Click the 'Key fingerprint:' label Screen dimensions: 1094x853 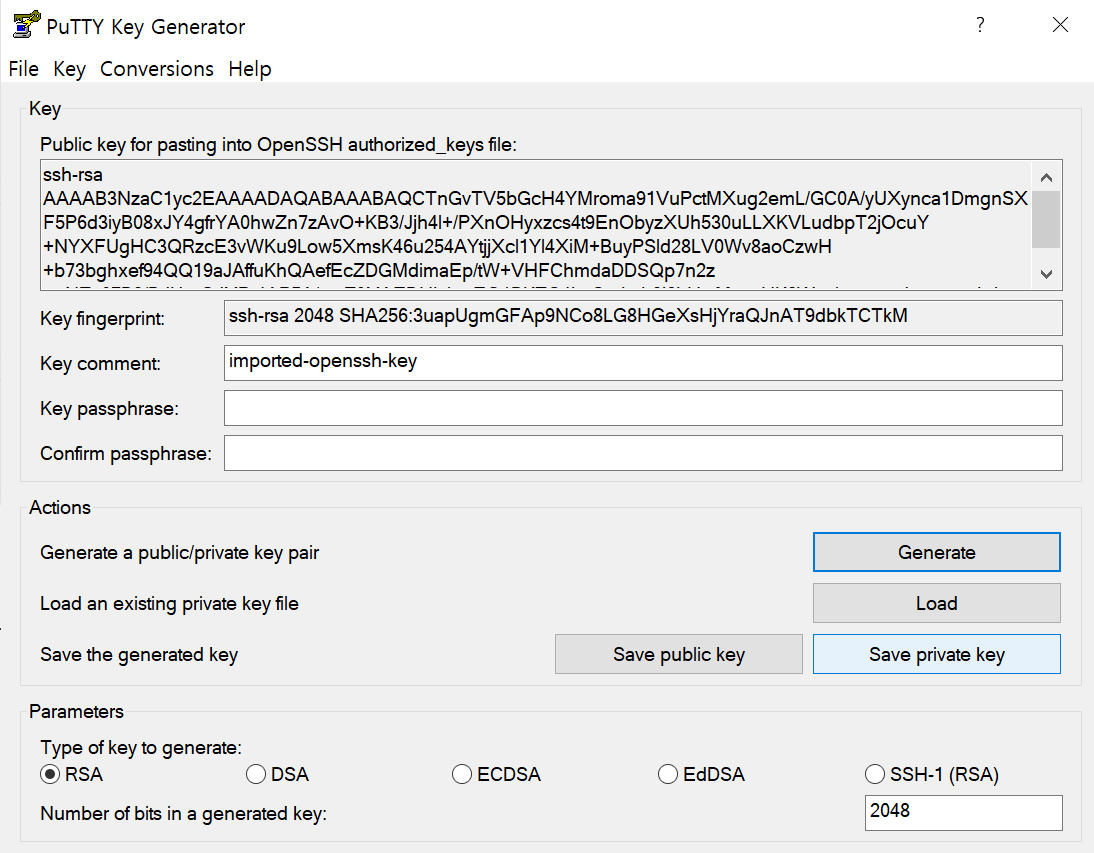click(x=103, y=319)
